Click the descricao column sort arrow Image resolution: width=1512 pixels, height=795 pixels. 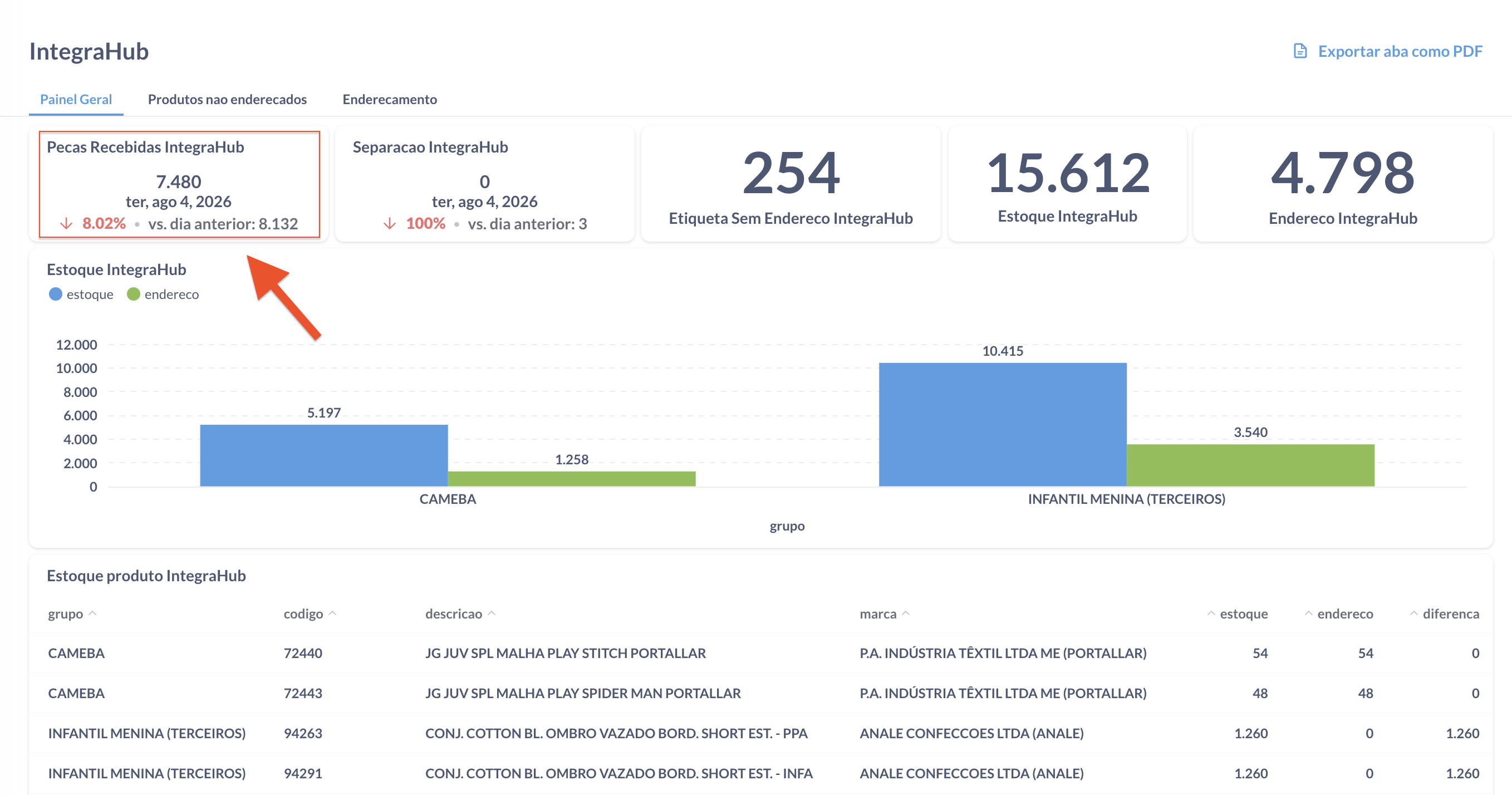(492, 614)
